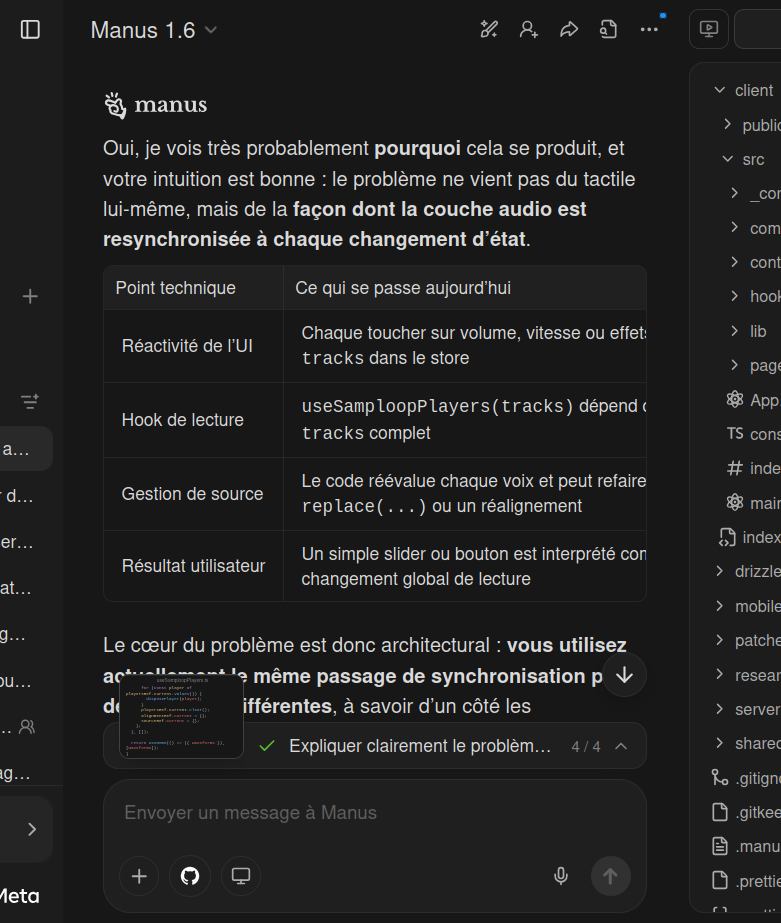Click the magic wand edit icon

[x=489, y=30]
